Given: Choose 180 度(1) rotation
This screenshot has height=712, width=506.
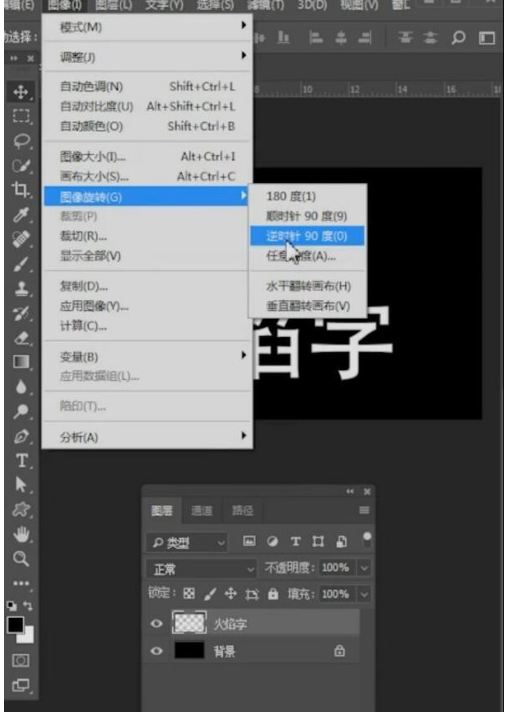Looking at the screenshot, I should [307, 196].
